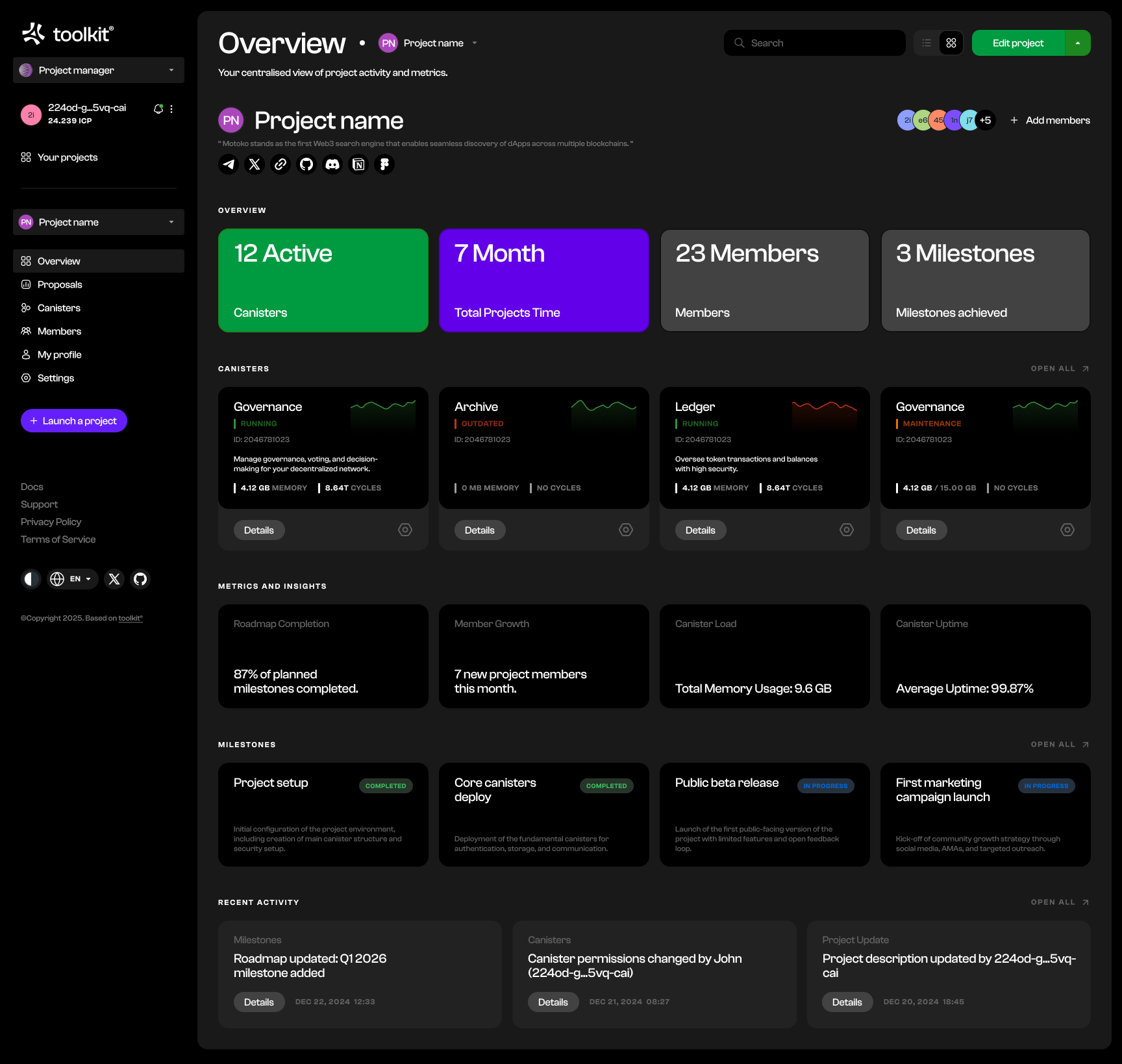Open Details for the Ledger canister
This screenshot has width=1122, height=1064.
(x=701, y=530)
